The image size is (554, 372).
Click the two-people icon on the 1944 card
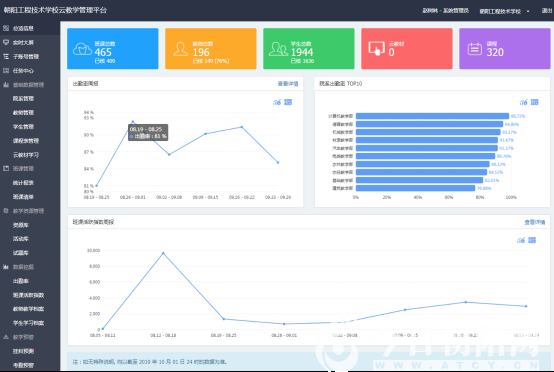(x=278, y=49)
